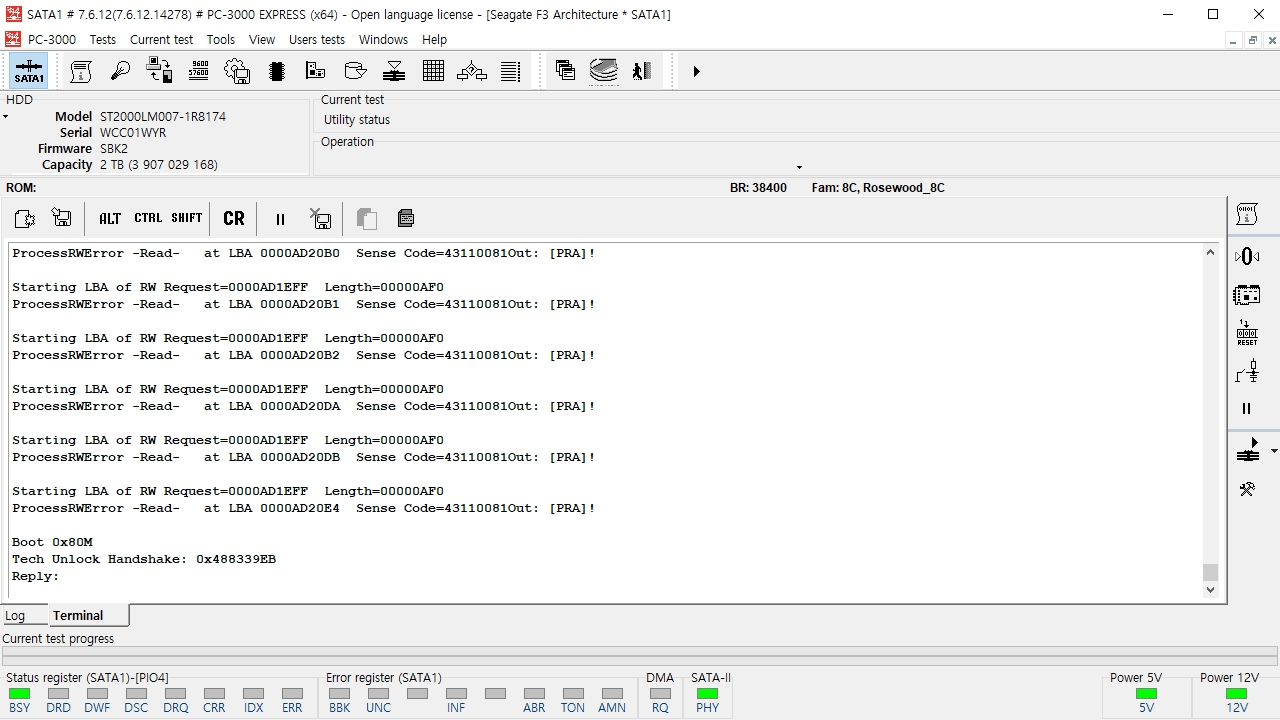Screen dimensions: 1280x720
Task: Click the disk cylinder toolbar icon
Action: (355, 71)
